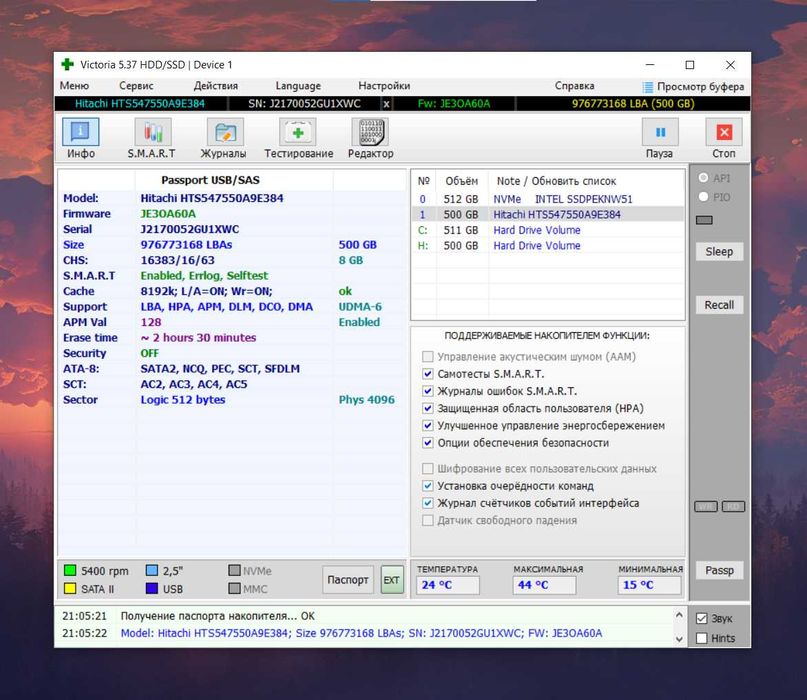807x700 pixels.
Task: Select C: 511 GB Hard Drive Volume
Action: [x=548, y=230]
